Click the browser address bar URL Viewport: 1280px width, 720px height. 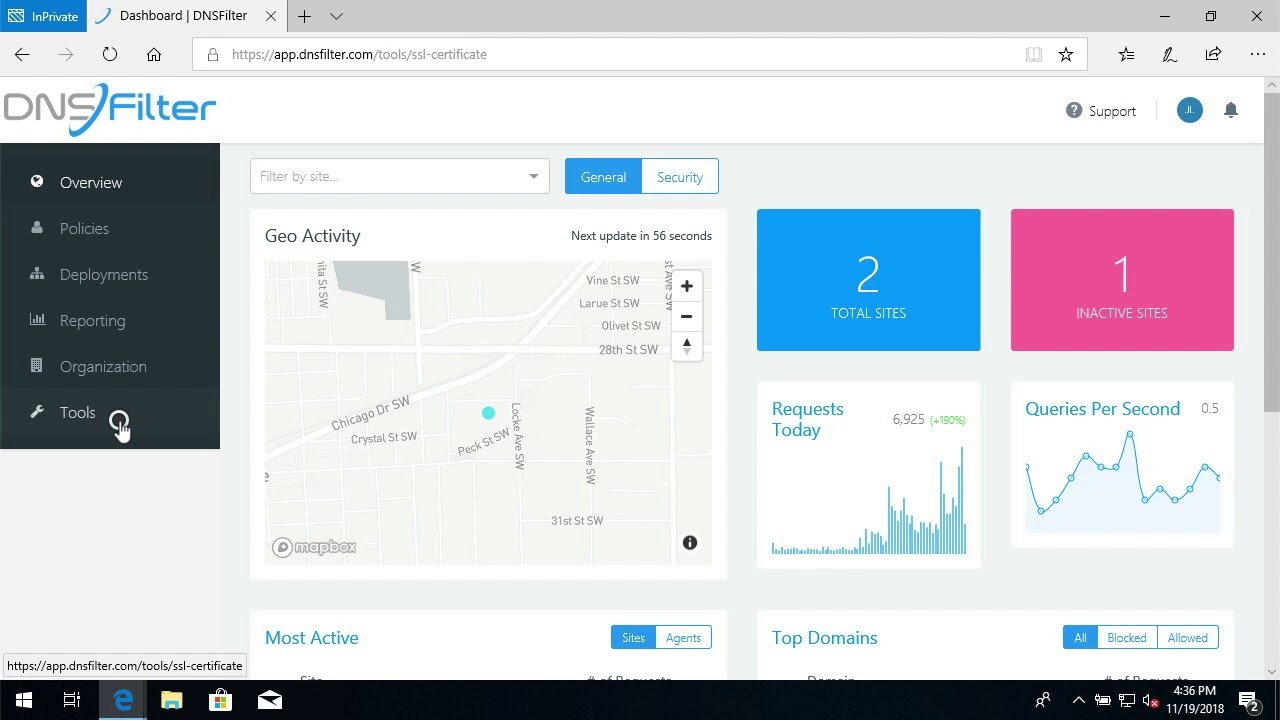(600, 54)
